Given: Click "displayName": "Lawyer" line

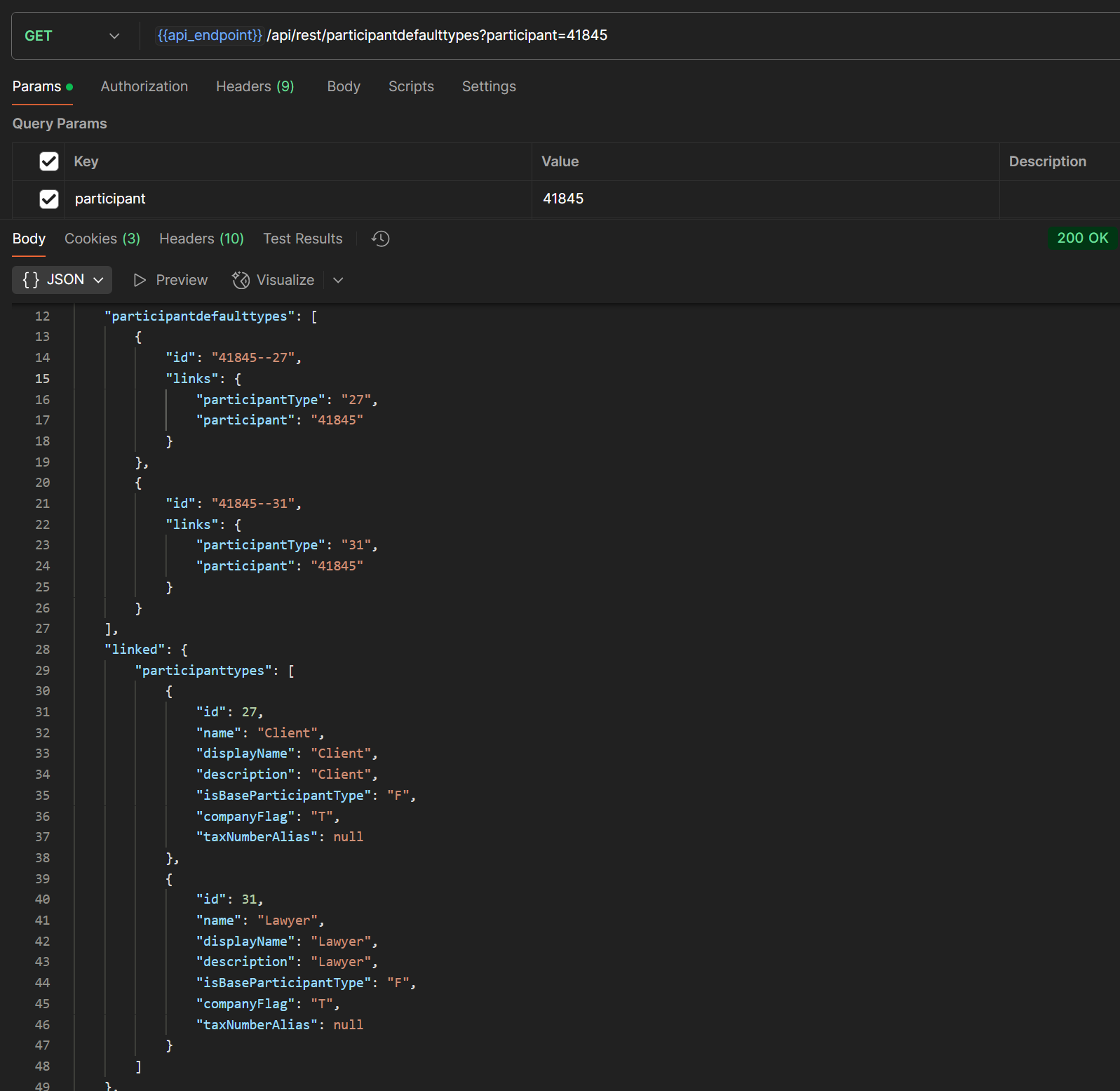Looking at the screenshot, I should point(287,942).
